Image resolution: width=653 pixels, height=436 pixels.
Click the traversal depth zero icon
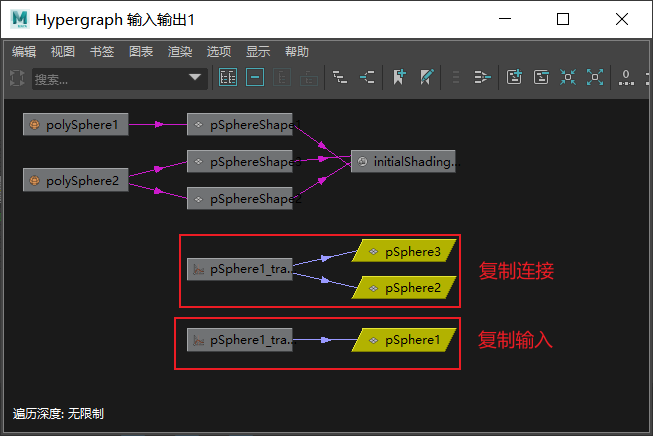[626, 77]
